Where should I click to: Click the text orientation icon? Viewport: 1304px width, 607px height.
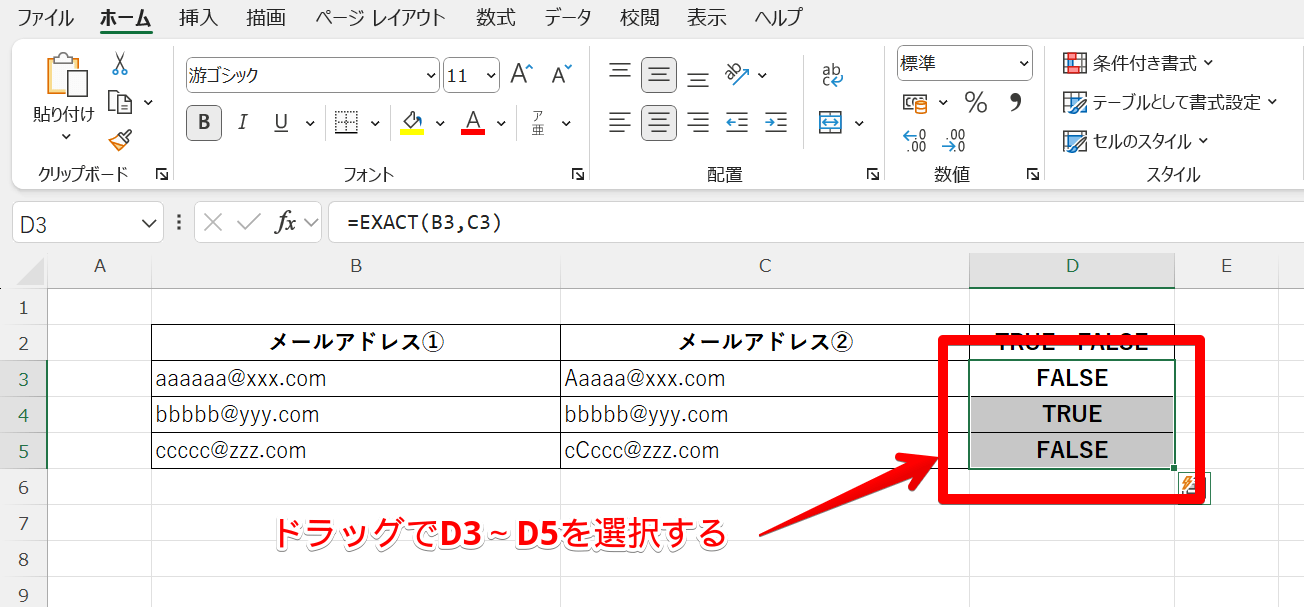[737, 74]
